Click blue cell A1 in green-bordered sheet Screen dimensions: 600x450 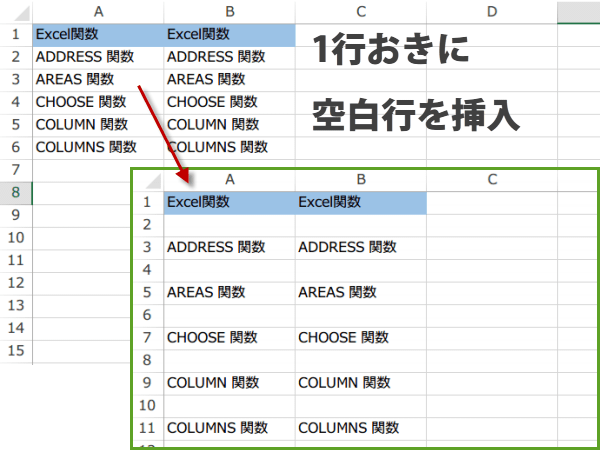(x=230, y=203)
